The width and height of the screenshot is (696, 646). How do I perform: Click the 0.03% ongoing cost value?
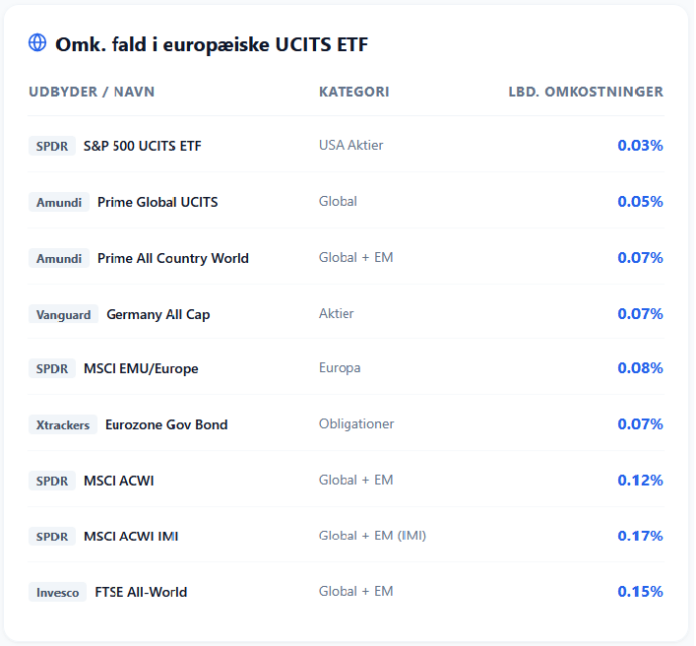click(640, 145)
